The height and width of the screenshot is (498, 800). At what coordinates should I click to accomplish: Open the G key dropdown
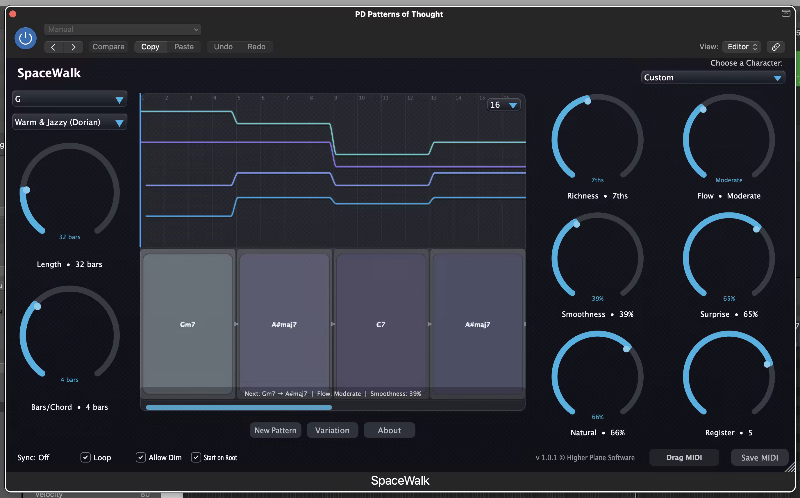coord(69,99)
